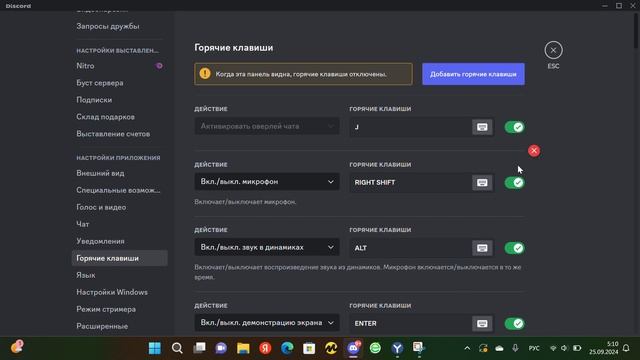640x360 pixels.
Task: Open Task View on taskbar
Action: click(199, 348)
